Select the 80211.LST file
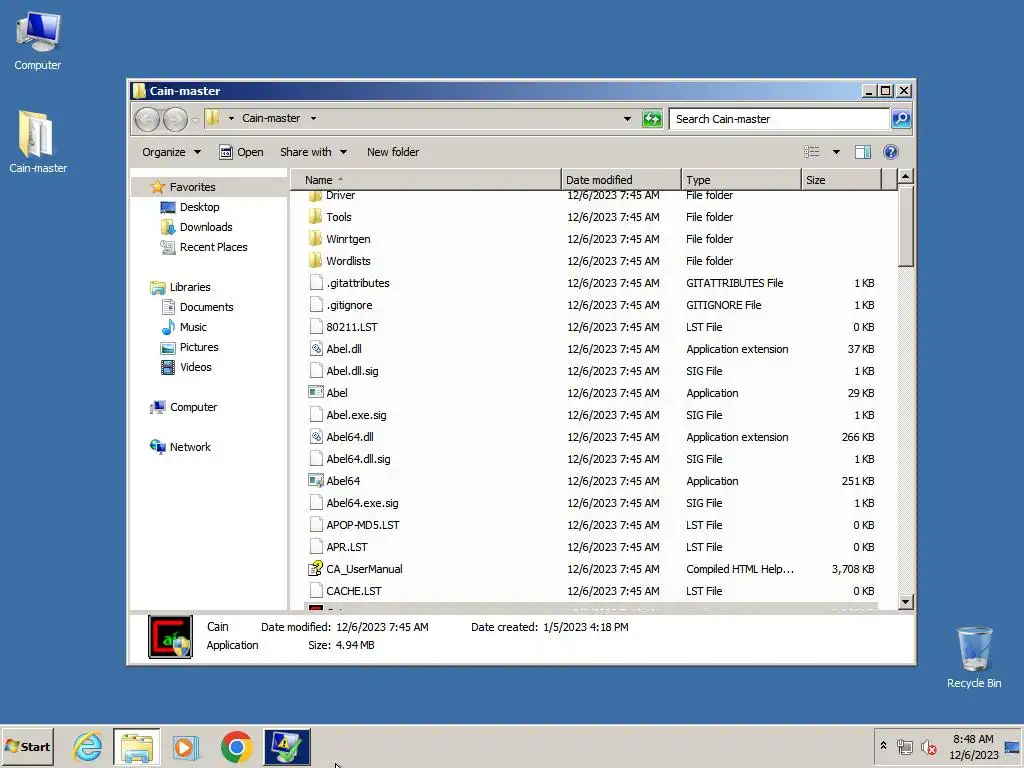 tap(343, 327)
